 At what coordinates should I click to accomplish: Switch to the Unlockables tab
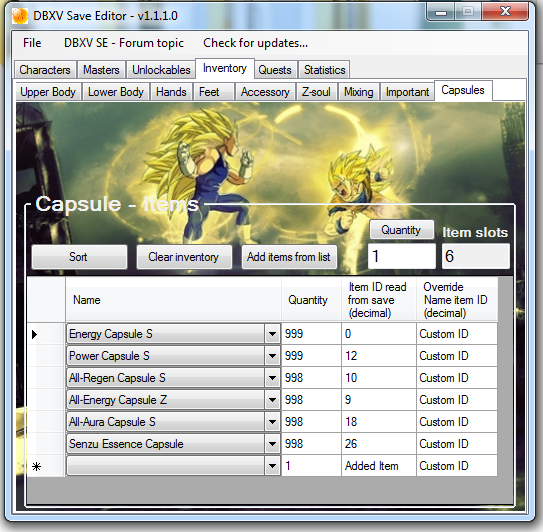click(x=161, y=70)
